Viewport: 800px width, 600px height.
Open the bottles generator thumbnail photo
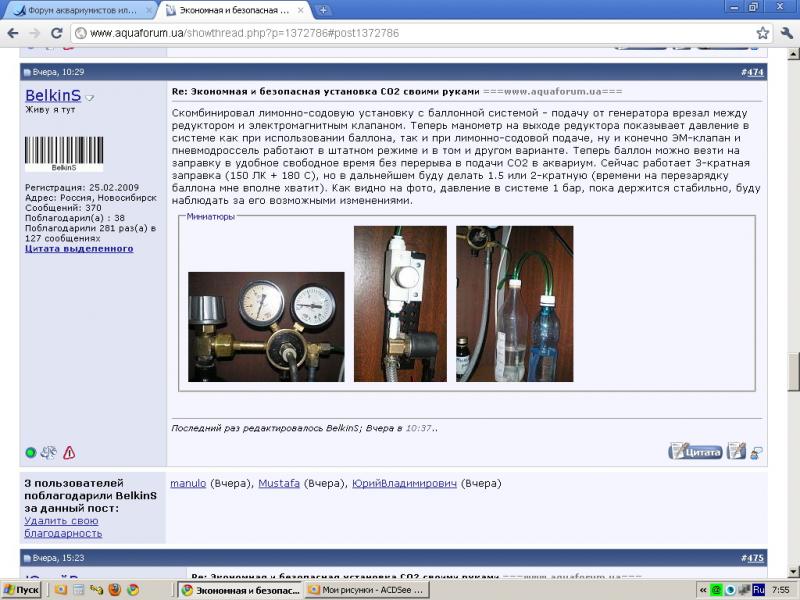pos(515,304)
